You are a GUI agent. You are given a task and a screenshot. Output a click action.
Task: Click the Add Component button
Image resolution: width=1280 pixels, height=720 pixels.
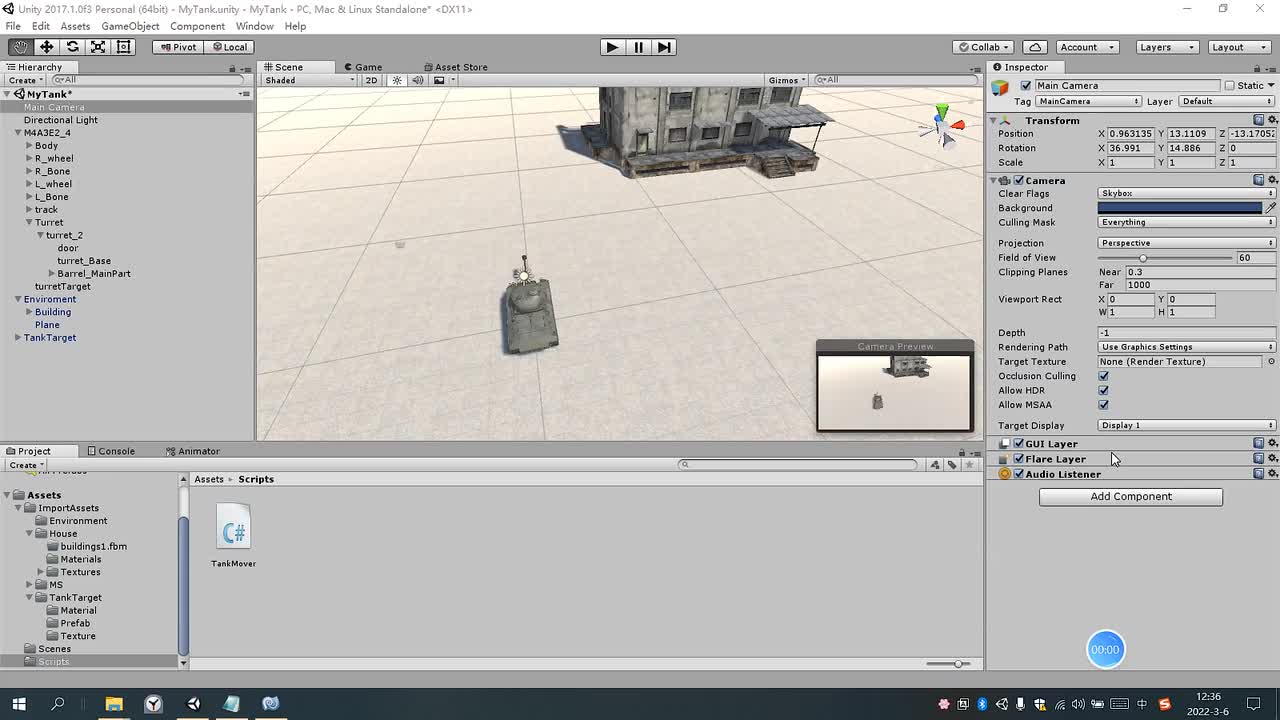point(1131,497)
